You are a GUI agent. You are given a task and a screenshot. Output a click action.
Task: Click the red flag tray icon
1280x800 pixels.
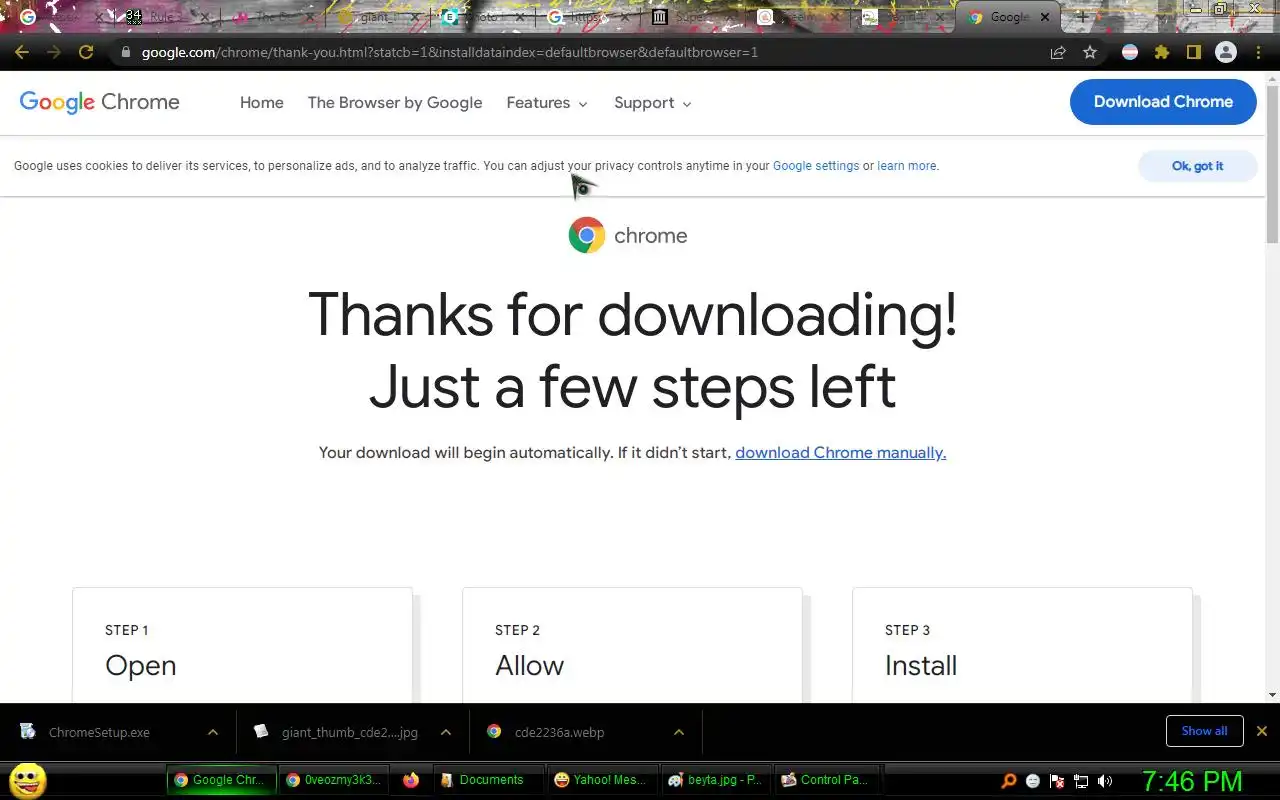click(1057, 781)
